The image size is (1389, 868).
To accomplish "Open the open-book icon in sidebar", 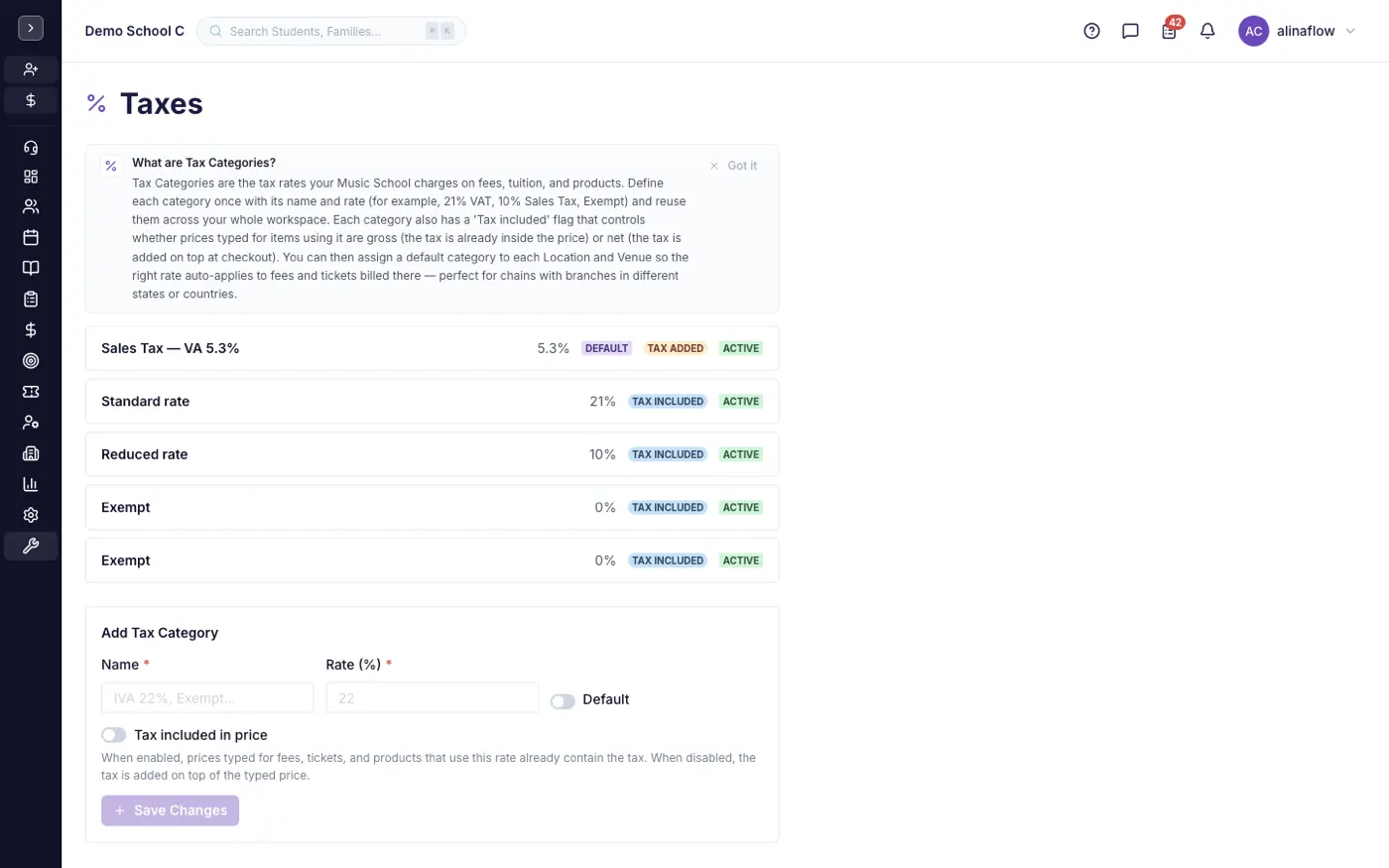I will (31, 268).
